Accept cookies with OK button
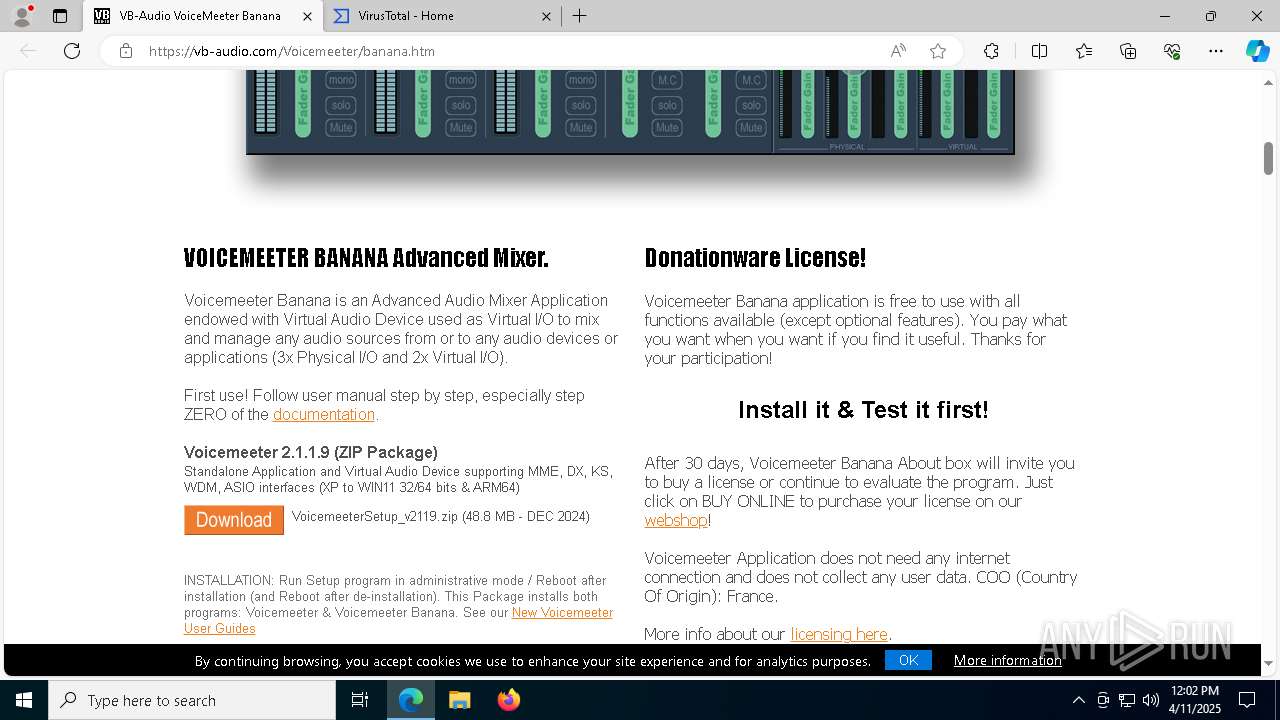The width and height of the screenshot is (1280, 720). (908, 660)
